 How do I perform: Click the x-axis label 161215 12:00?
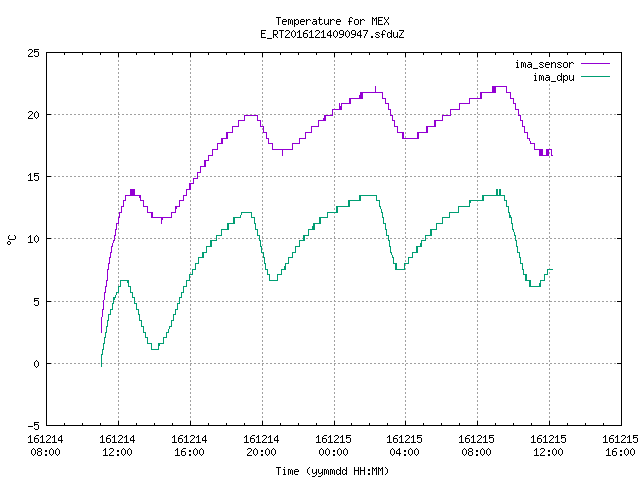tap(548, 446)
